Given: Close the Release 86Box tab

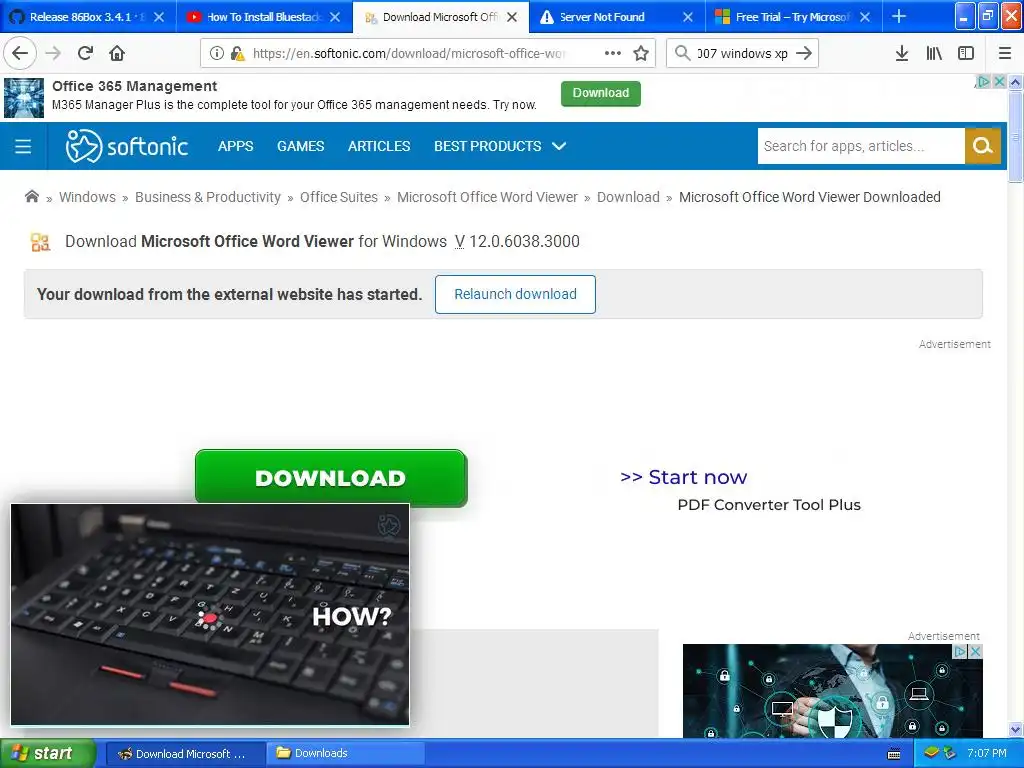Looking at the screenshot, I should pyautogui.click(x=159, y=17).
